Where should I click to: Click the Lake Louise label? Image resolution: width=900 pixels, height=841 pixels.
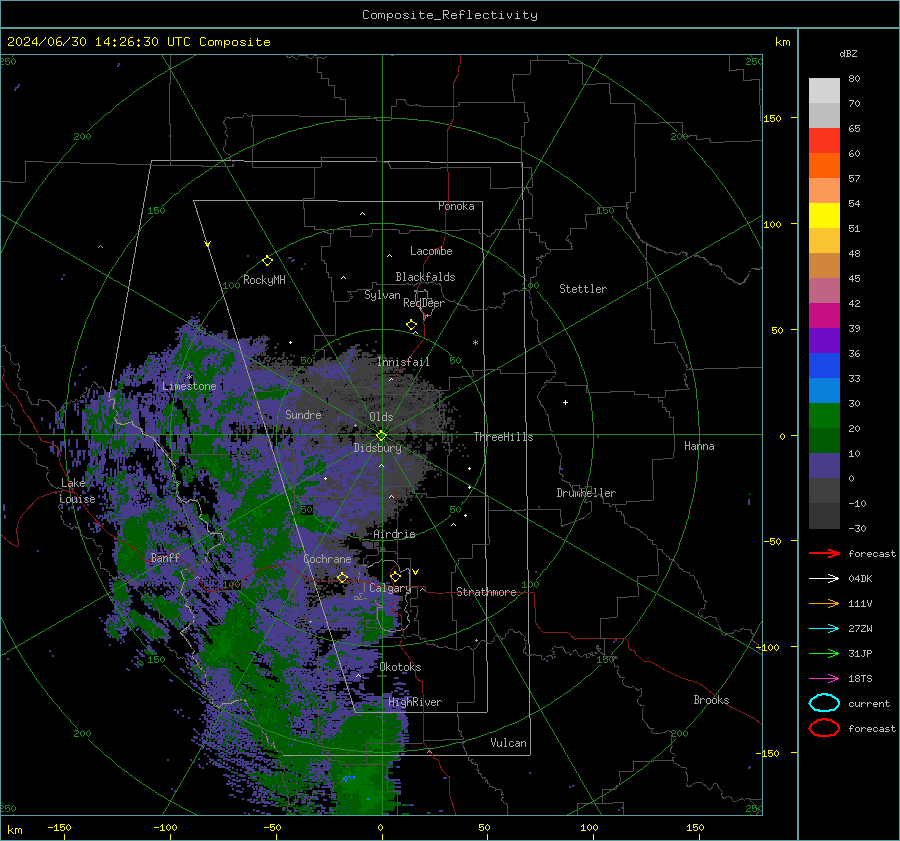(x=77, y=491)
